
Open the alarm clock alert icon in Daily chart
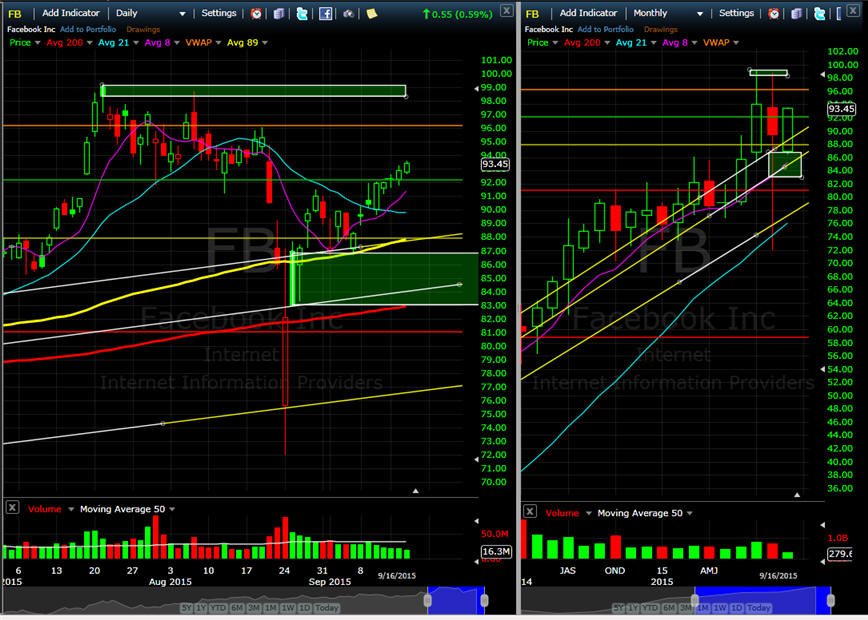click(x=256, y=13)
